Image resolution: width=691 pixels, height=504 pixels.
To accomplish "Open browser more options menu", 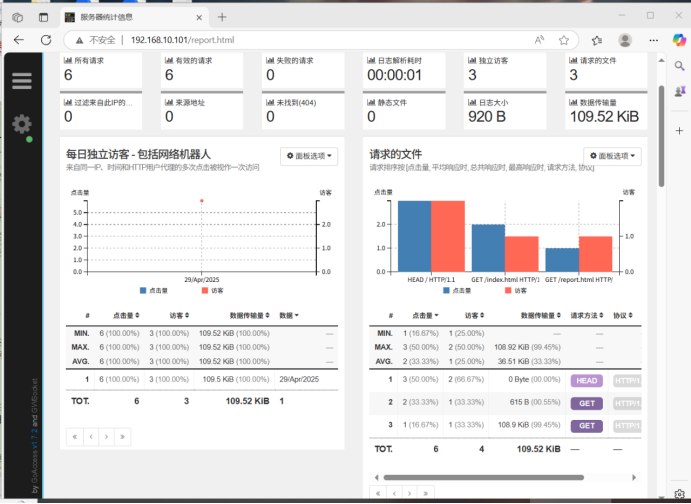I will point(654,40).
